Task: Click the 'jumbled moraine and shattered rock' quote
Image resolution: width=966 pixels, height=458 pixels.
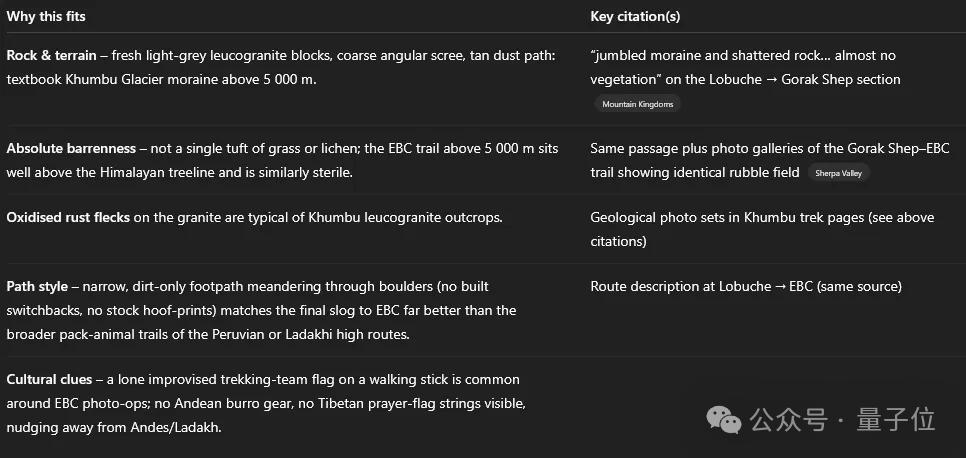Action: pos(707,55)
